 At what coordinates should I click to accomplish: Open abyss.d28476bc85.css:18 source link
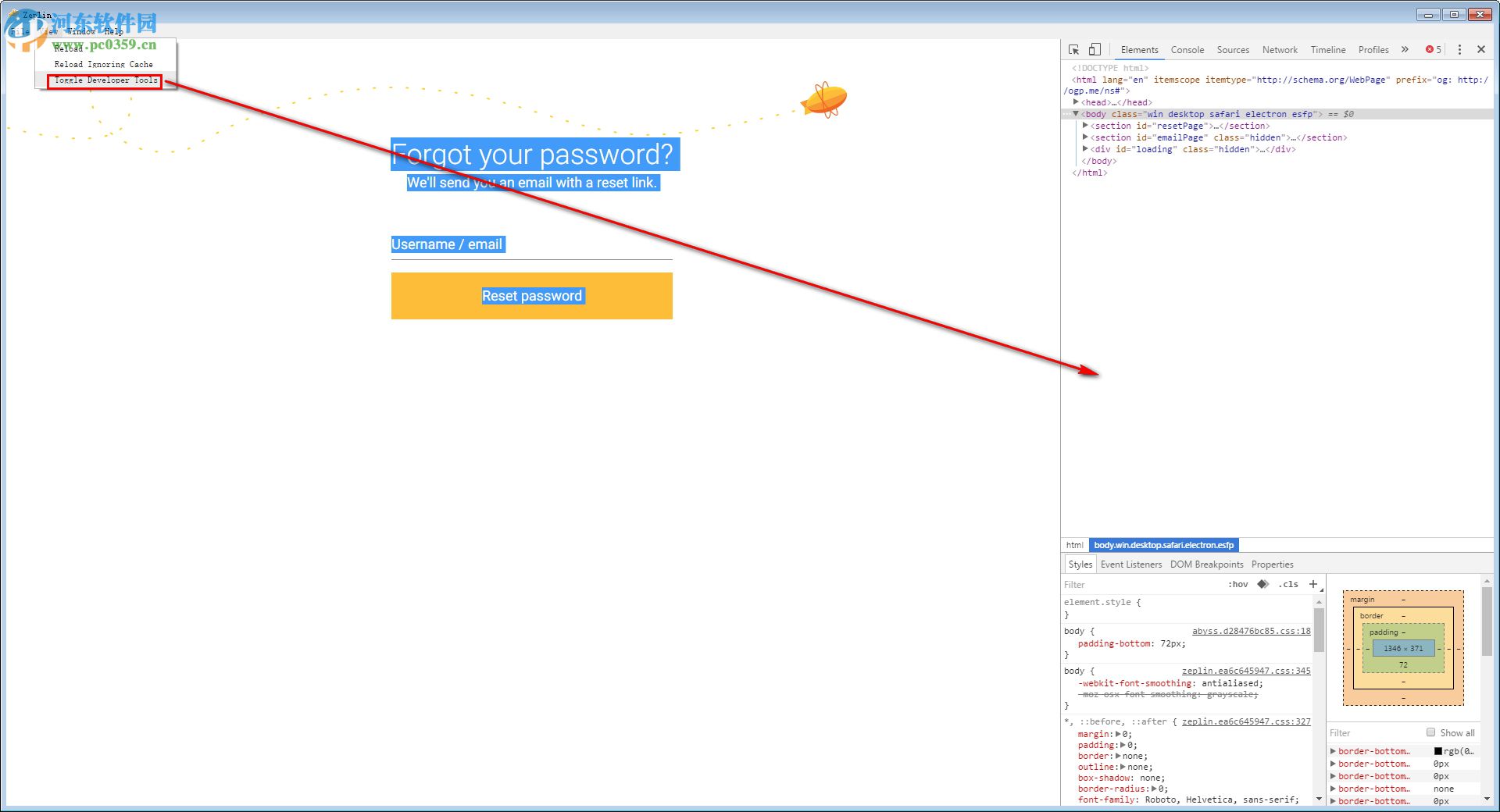click(1252, 631)
